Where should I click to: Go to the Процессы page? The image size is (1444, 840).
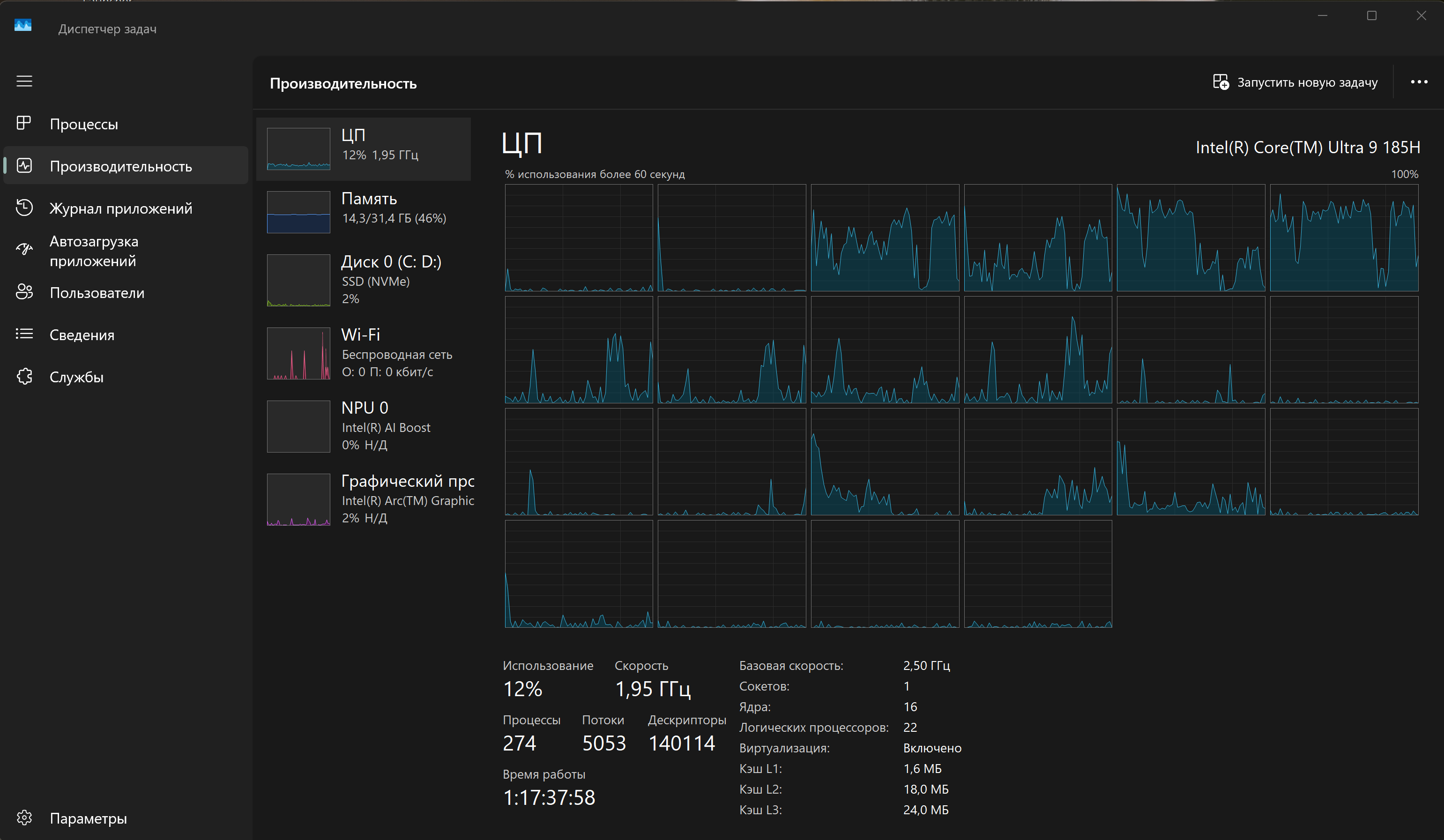pyautogui.click(x=126, y=124)
